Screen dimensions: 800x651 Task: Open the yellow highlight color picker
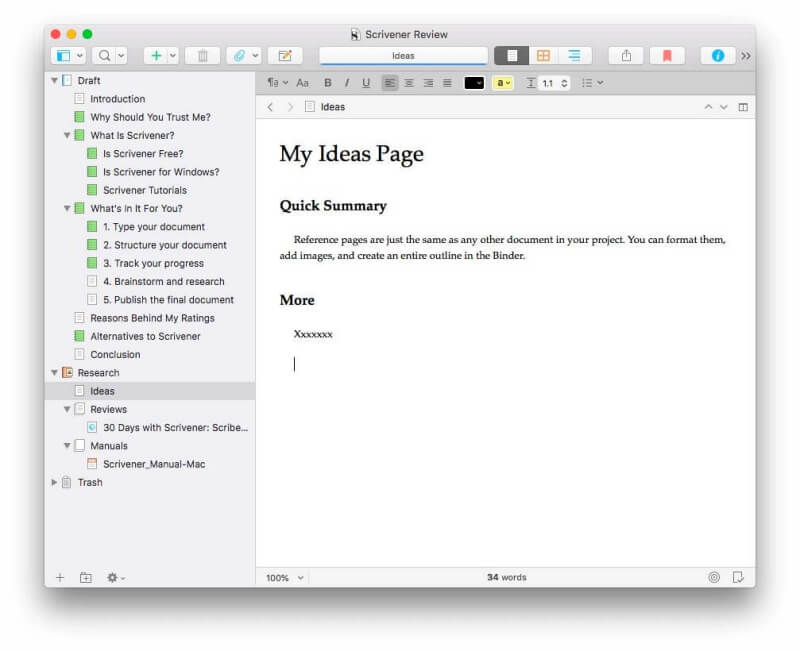coord(503,83)
